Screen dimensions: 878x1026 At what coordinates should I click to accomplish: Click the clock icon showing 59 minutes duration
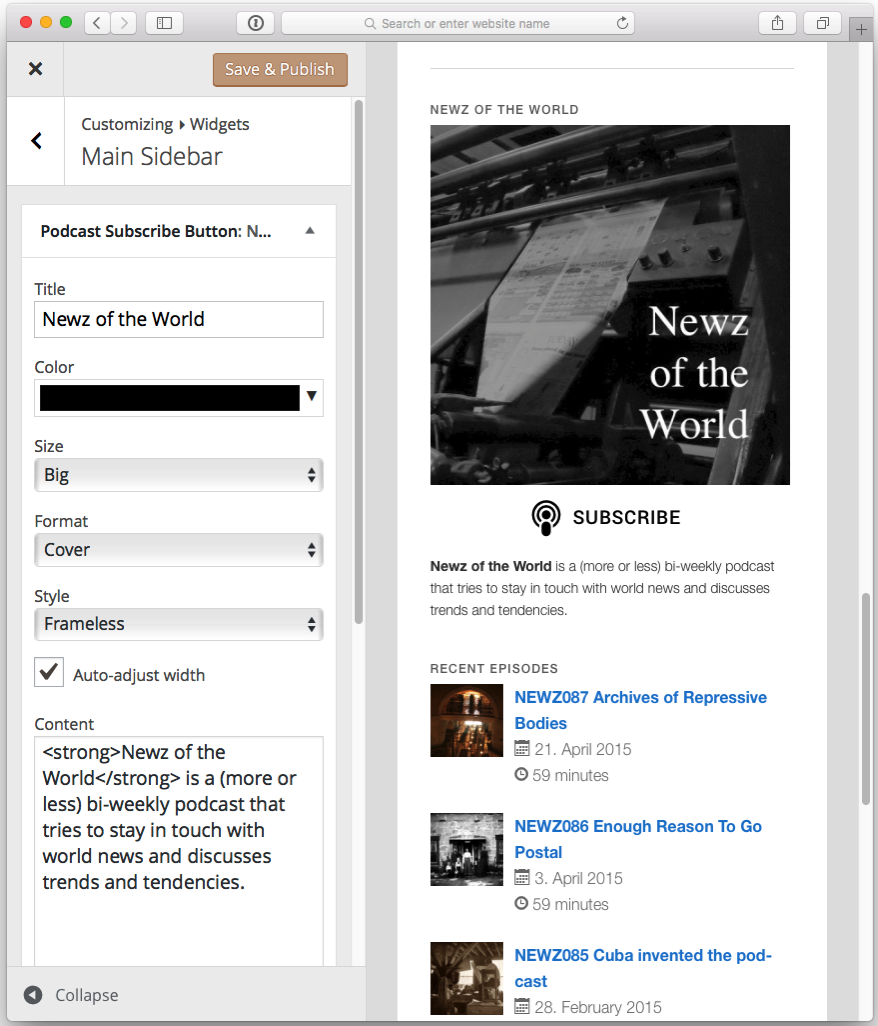pyautogui.click(x=521, y=775)
